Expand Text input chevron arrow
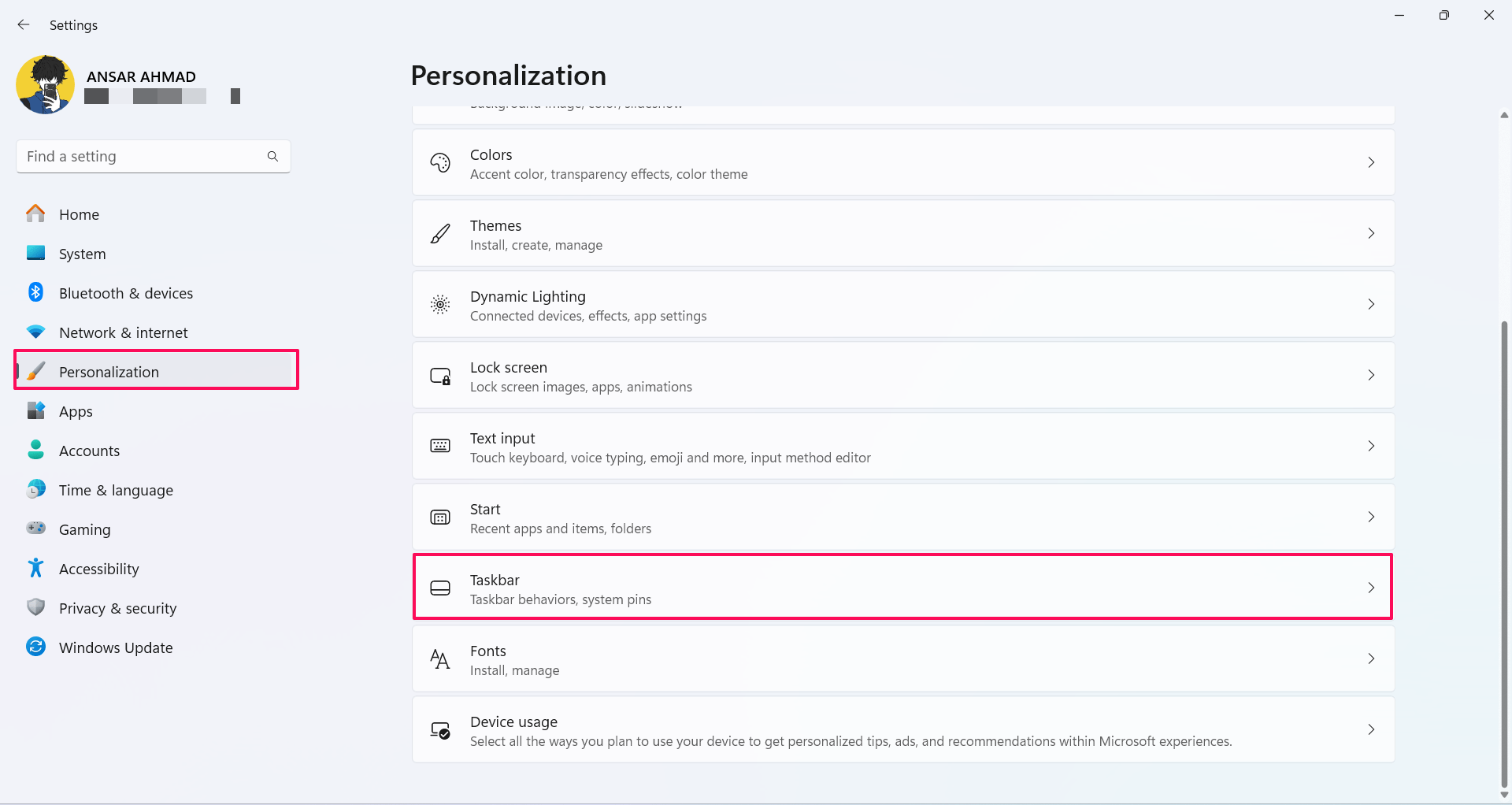Image resolution: width=1512 pixels, height=805 pixels. 1371,446
